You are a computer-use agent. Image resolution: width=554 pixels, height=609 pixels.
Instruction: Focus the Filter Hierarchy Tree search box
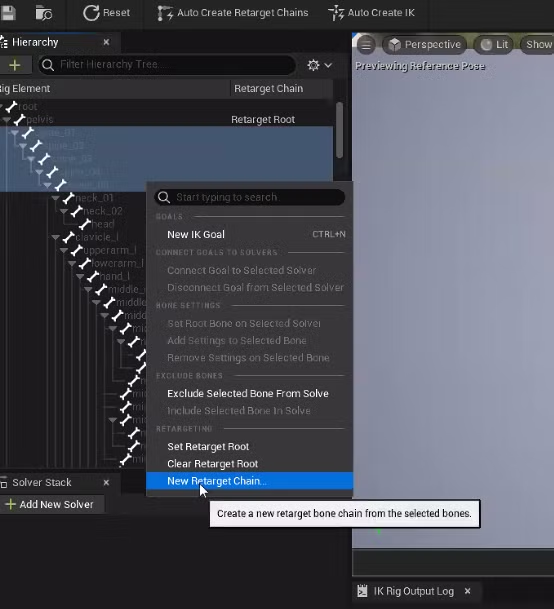point(167,64)
